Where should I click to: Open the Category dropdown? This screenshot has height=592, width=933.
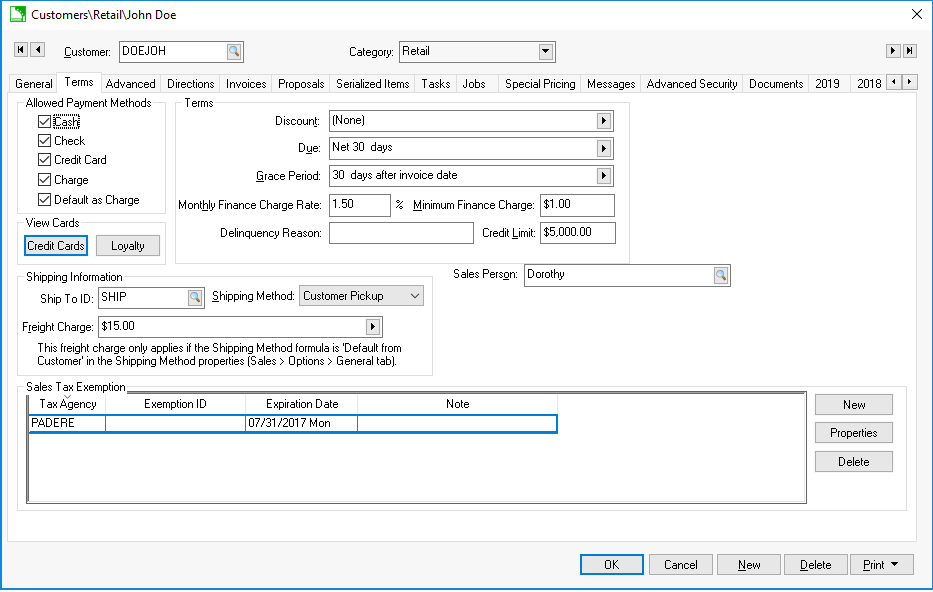(545, 52)
